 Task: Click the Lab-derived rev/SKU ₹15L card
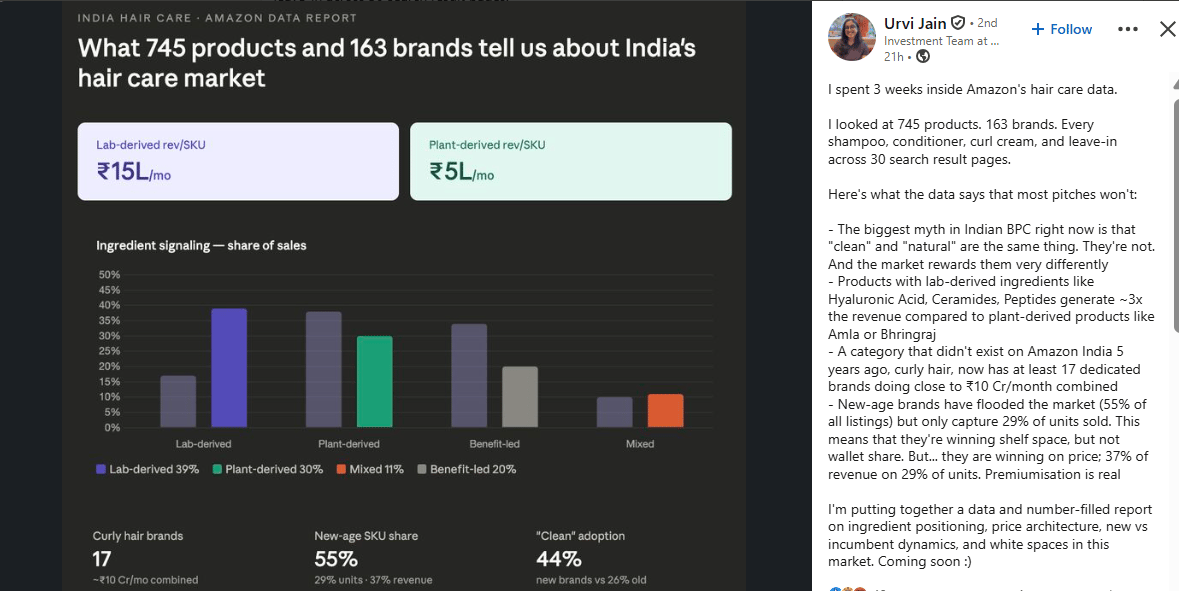(238, 161)
